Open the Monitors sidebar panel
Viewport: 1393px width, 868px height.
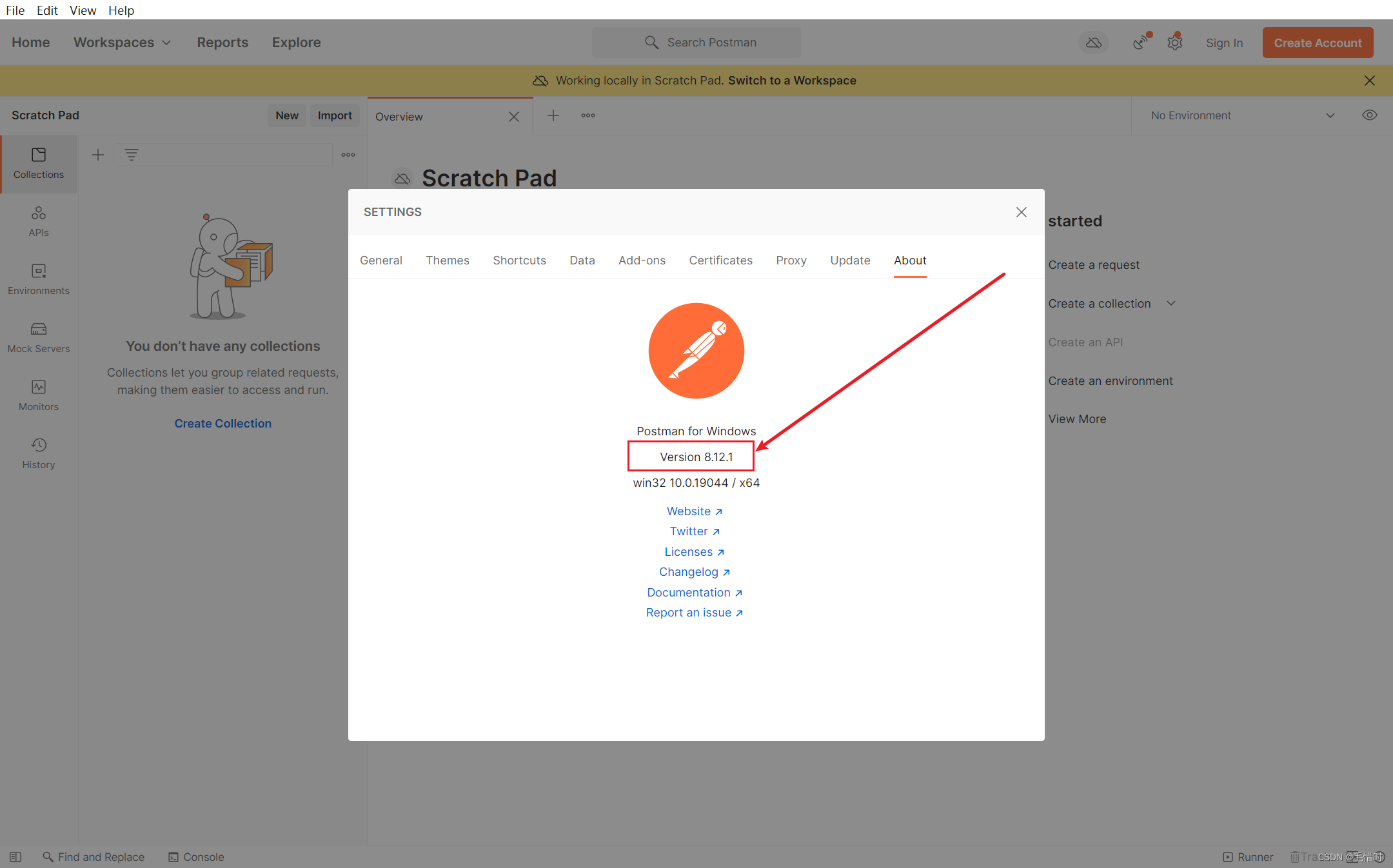(39, 396)
